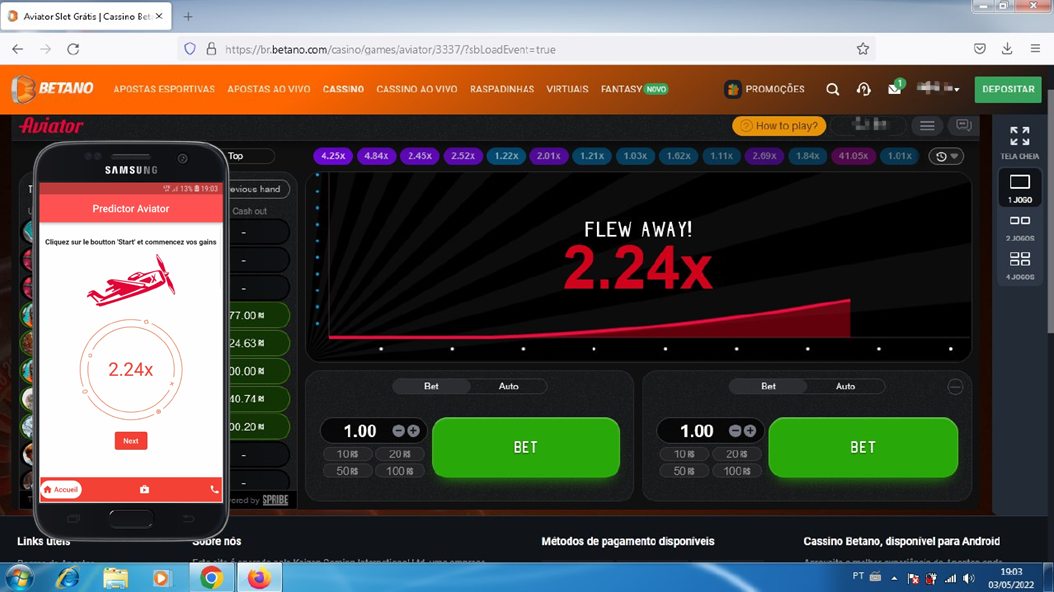Click the left green BET button
This screenshot has width=1054, height=592.
pos(525,447)
